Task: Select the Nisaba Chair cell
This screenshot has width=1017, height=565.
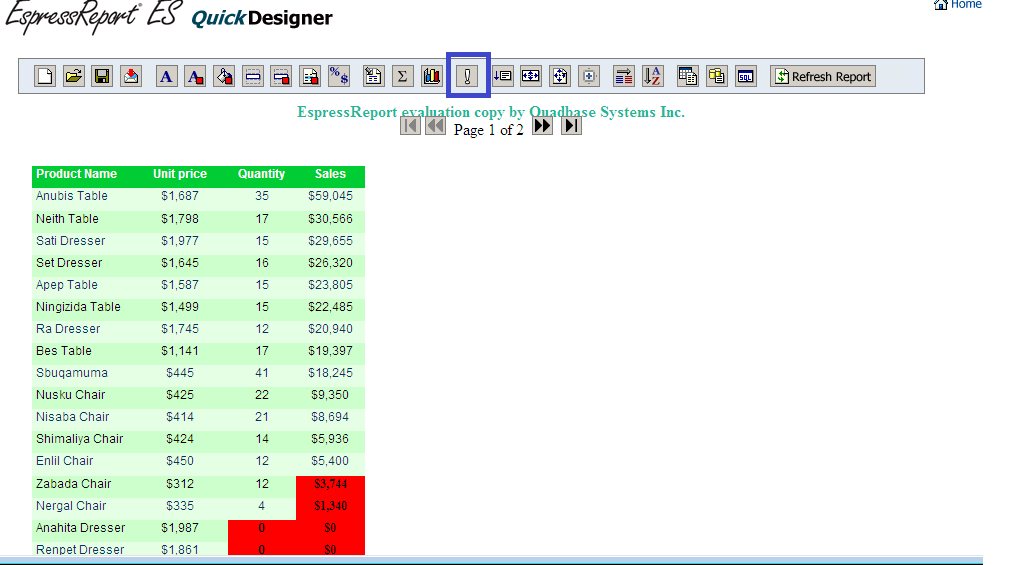Action: point(73,418)
